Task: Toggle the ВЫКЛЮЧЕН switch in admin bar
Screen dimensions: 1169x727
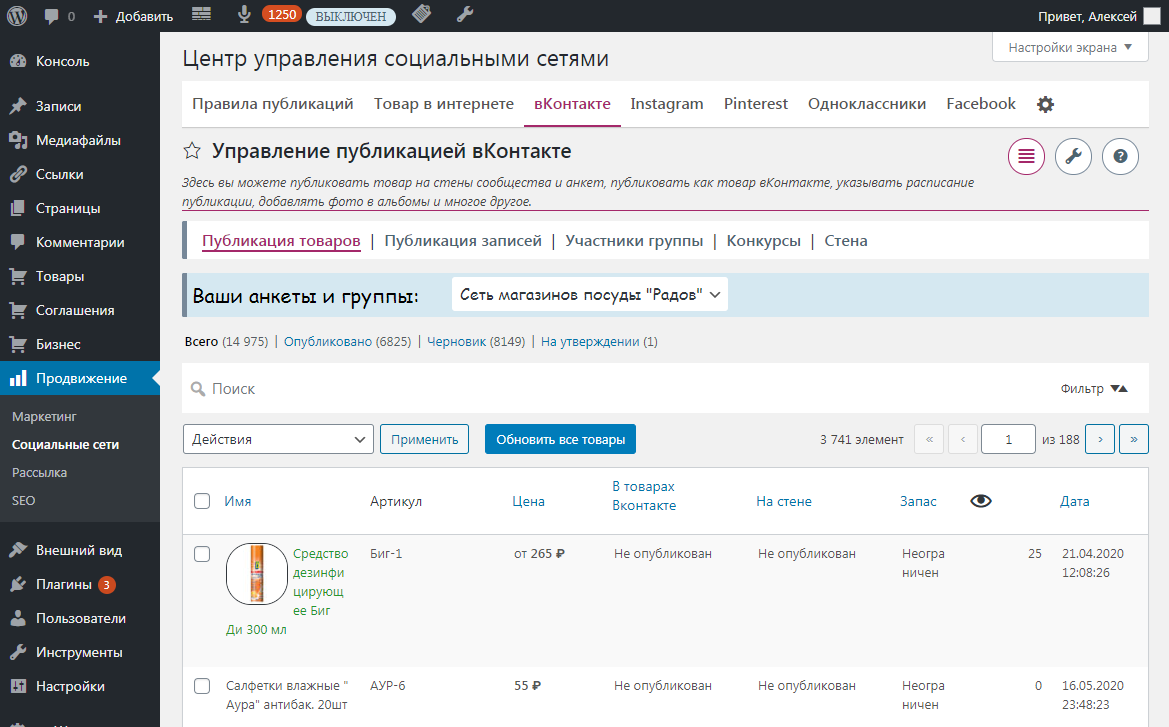Action: click(x=350, y=16)
